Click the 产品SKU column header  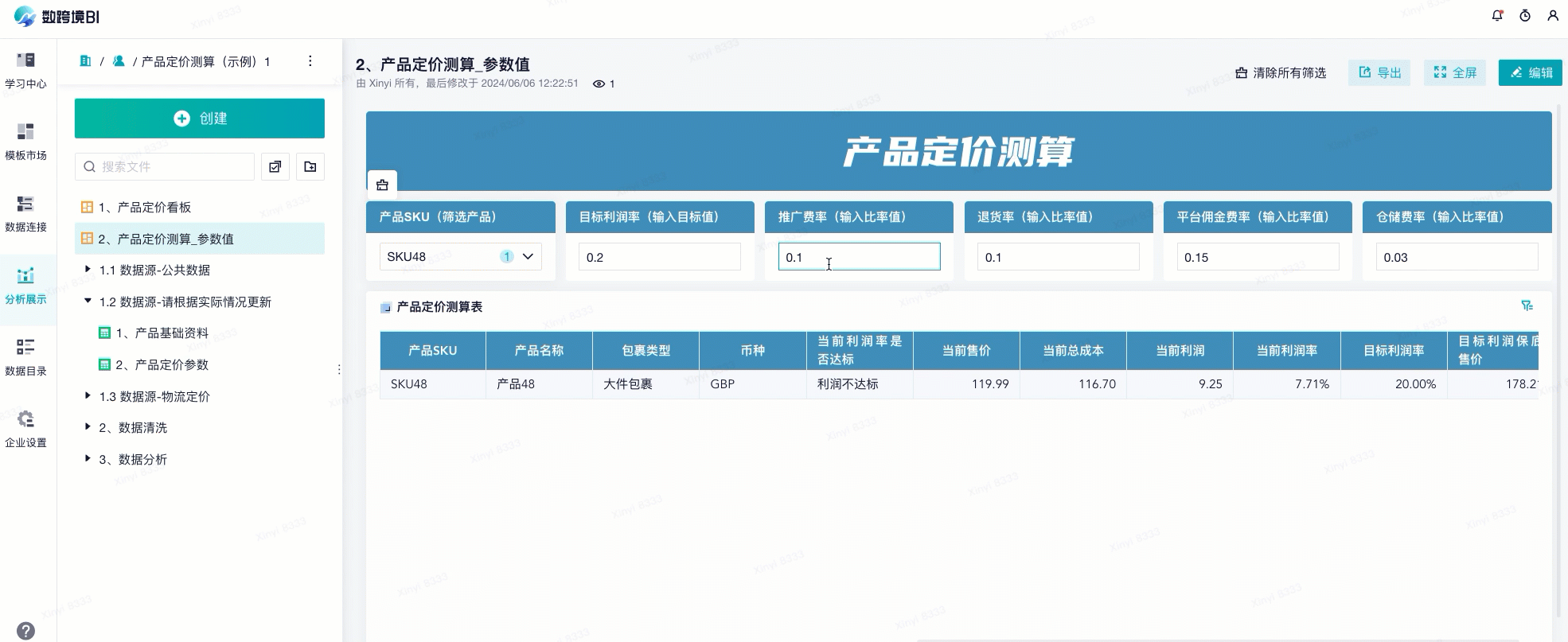click(433, 351)
